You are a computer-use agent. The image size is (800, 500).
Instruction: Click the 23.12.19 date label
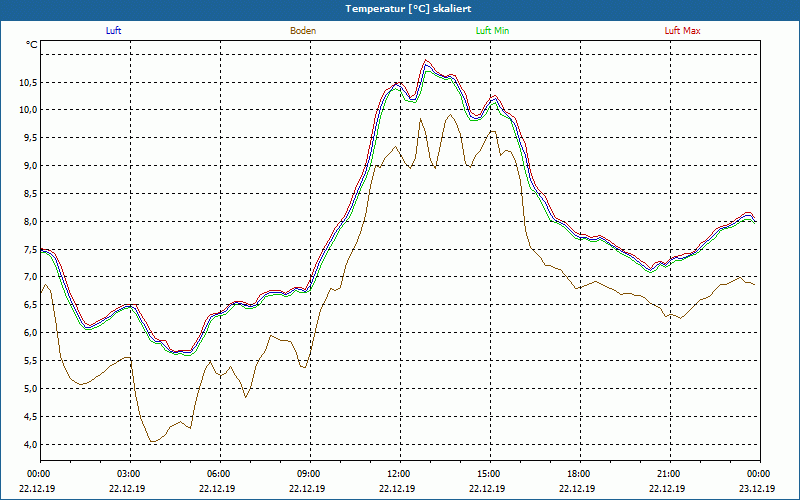(x=757, y=489)
